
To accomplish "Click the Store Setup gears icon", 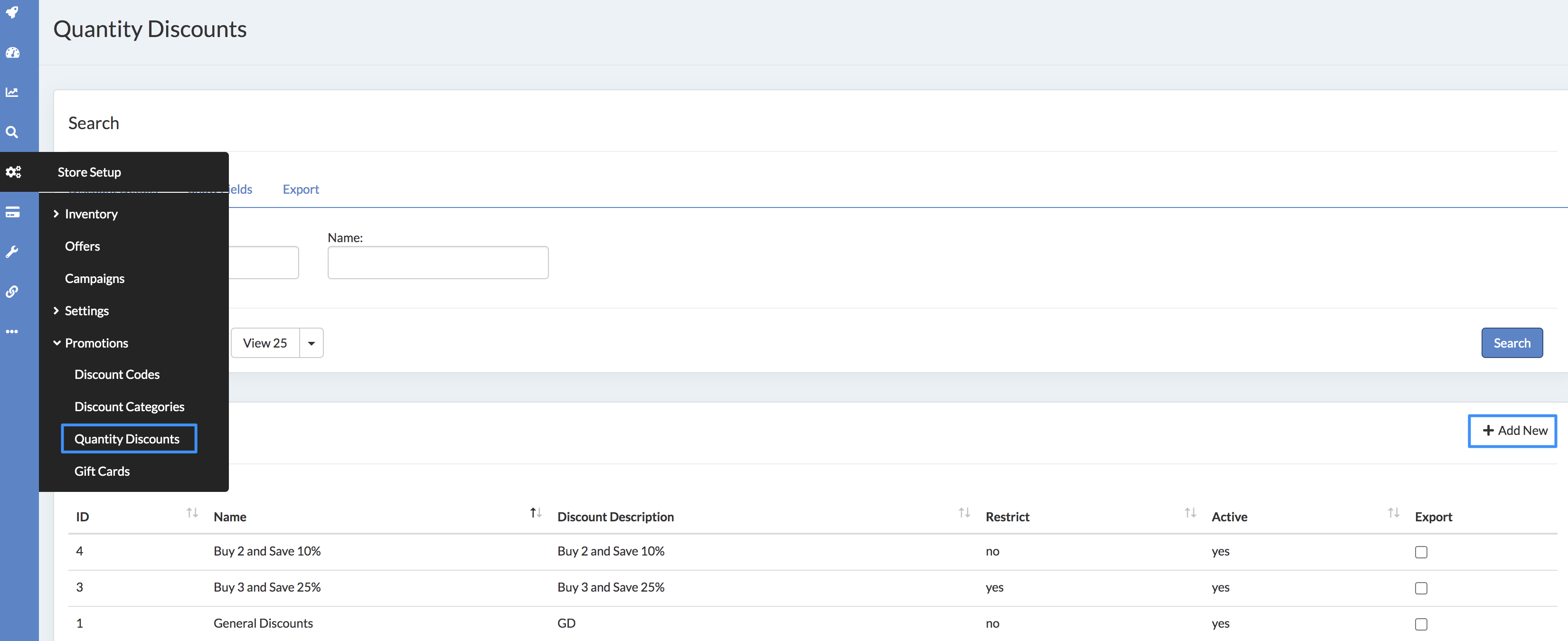I will pos(13,172).
